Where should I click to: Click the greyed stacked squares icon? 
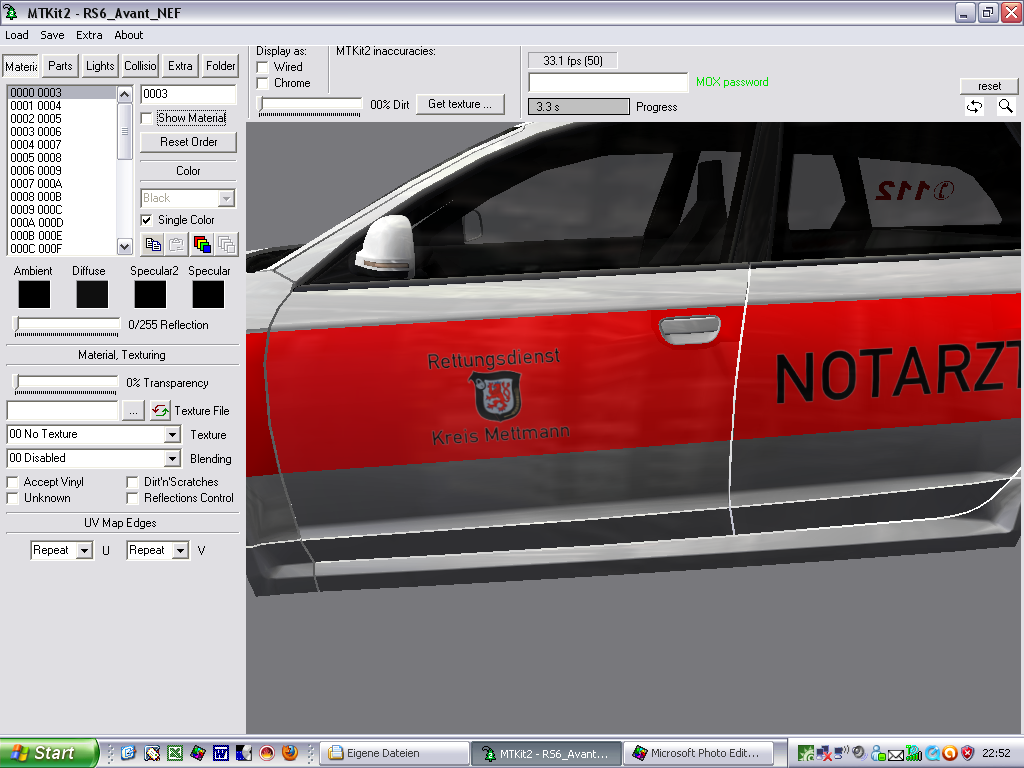tap(227, 244)
